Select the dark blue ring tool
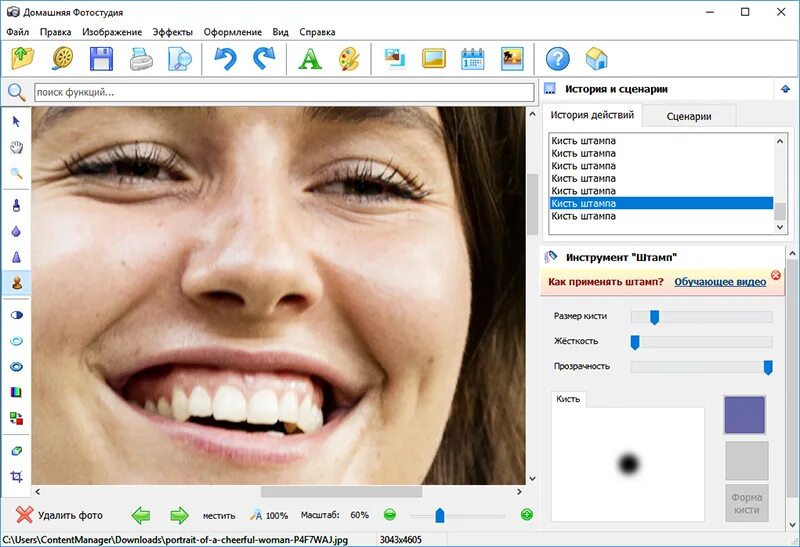The width and height of the screenshot is (800, 547). coord(16,366)
